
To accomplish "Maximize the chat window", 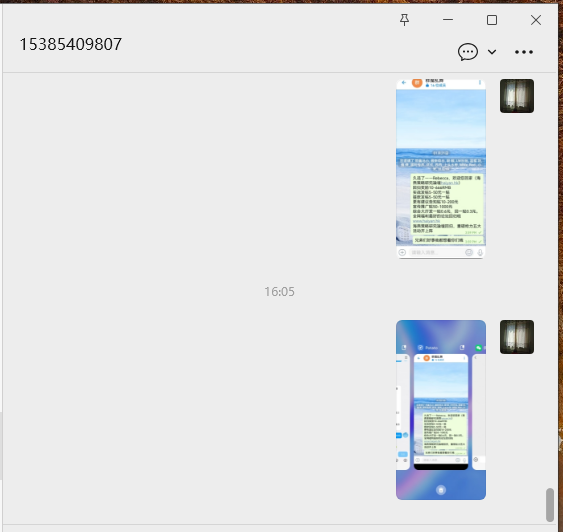I will pyautogui.click(x=492, y=20).
